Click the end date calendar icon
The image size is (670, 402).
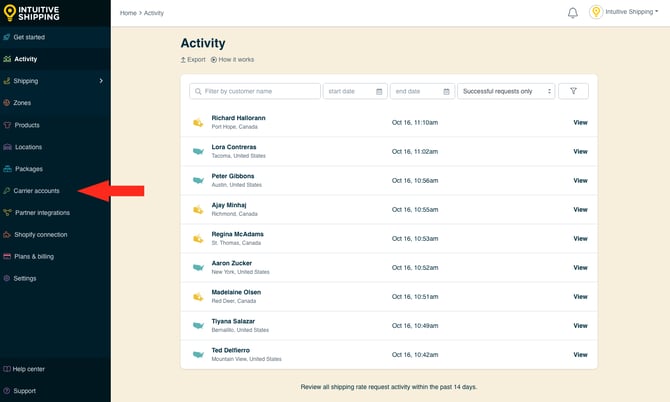click(x=446, y=91)
